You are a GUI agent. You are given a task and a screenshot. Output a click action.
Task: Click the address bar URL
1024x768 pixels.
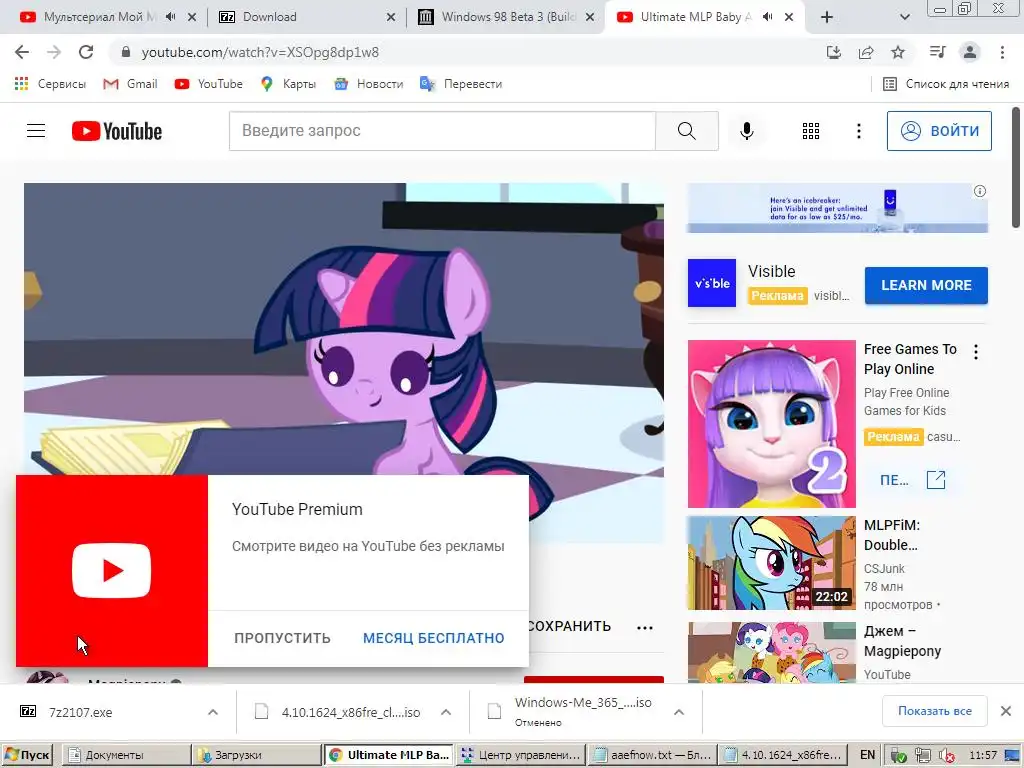click(x=260, y=52)
